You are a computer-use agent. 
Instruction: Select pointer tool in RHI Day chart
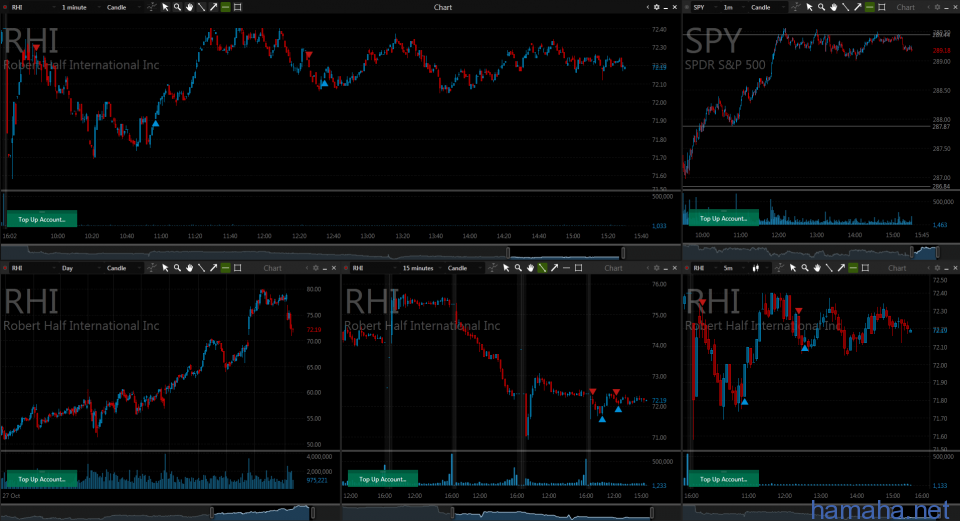(165, 268)
